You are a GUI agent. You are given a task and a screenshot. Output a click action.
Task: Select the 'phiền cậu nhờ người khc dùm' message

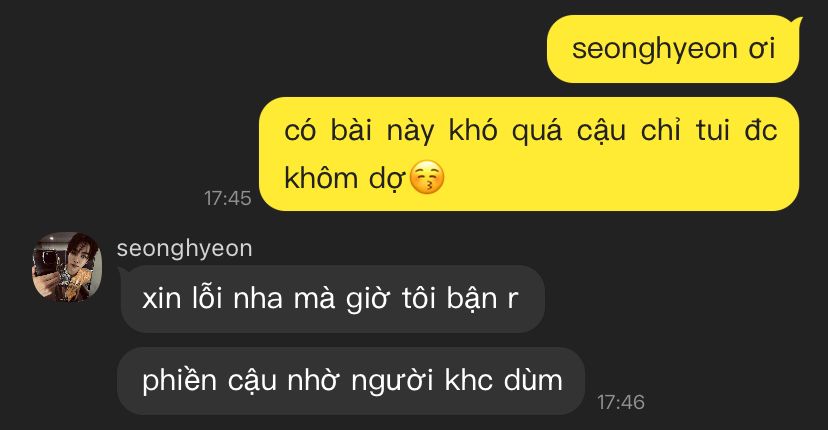(351, 381)
